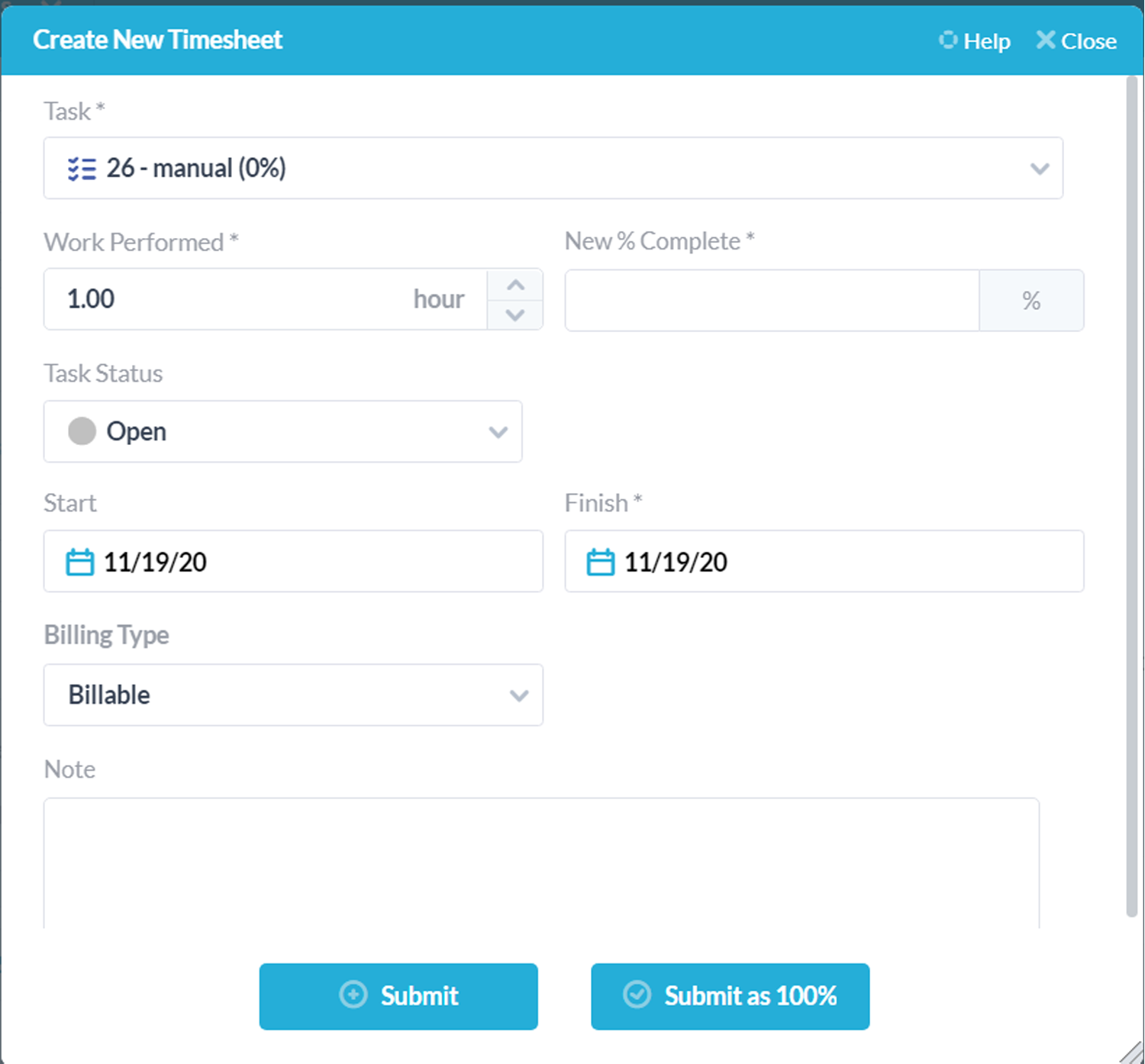1145x1064 pixels.
Task: Click the Create New Timesheet title
Action: click(157, 40)
